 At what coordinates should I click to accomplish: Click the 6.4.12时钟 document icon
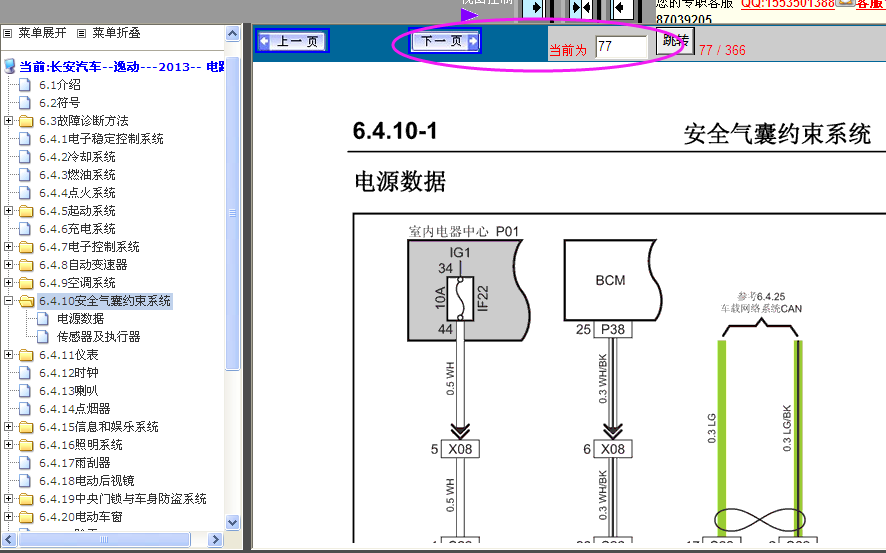(25, 373)
